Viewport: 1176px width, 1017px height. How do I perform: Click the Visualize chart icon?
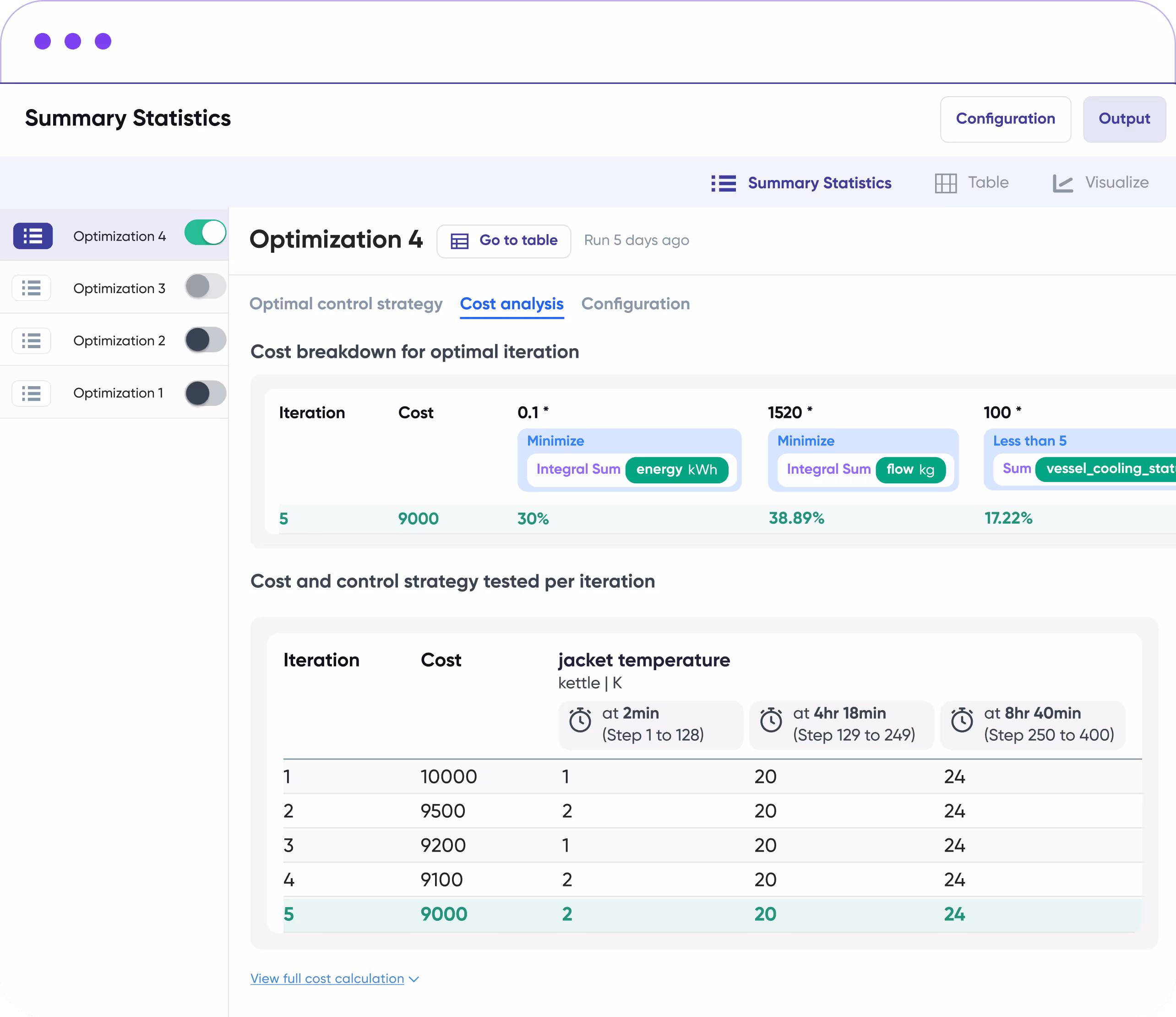(1062, 183)
